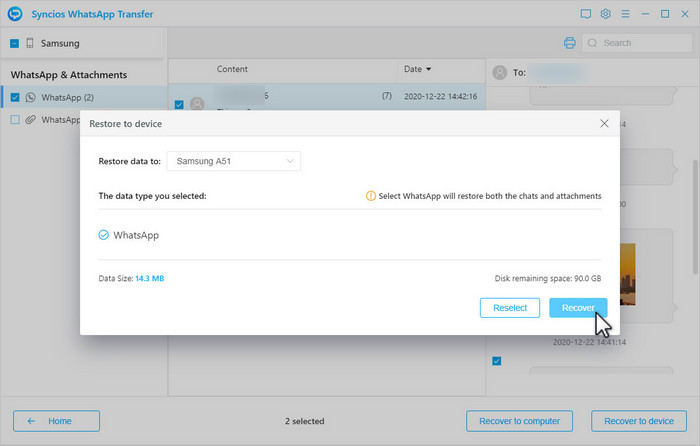This screenshot has height=446, width=700.
Task: Click the 2020-12-22 14:41:14 message timestamp
Action: click(x=589, y=342)
